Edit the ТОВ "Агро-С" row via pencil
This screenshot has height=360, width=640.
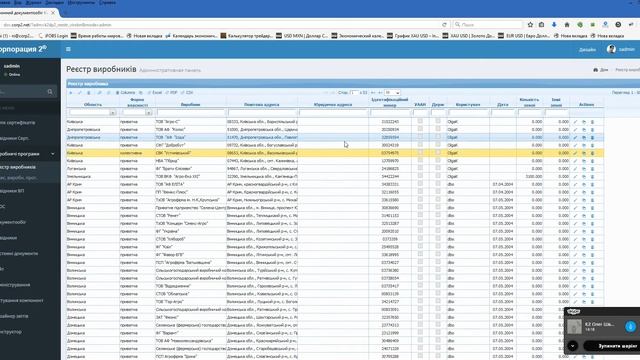(x=576, y=122)
